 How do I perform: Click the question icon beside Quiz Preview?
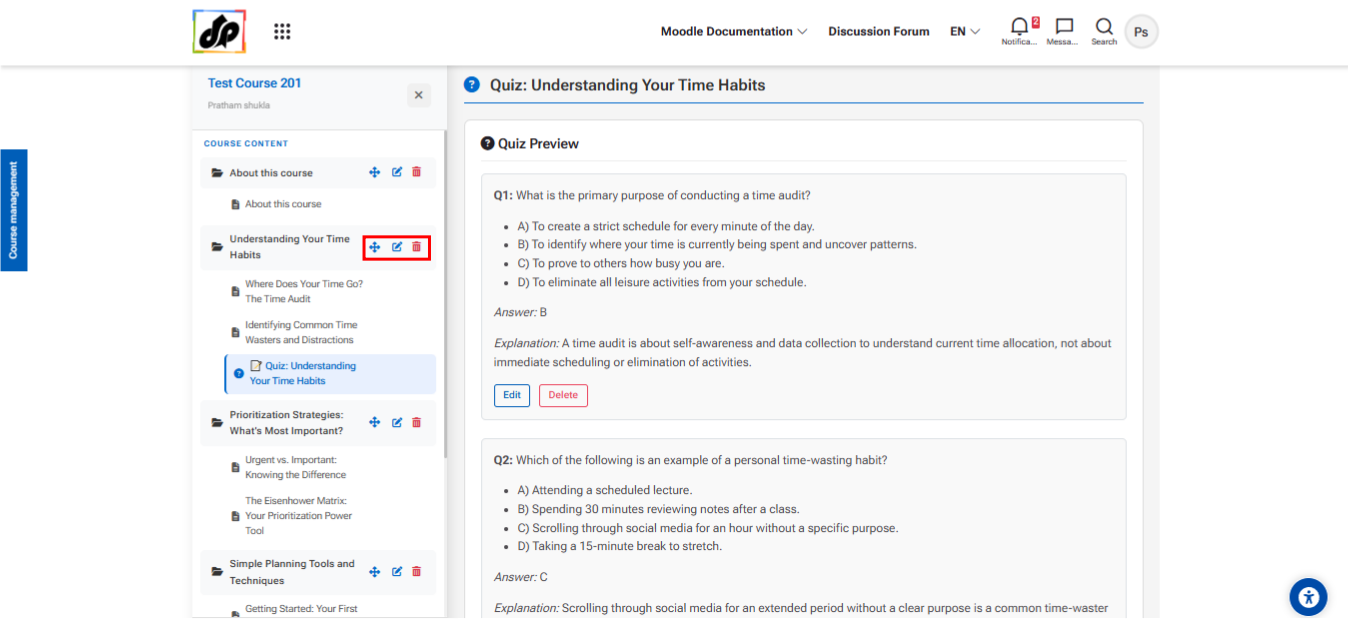[488, 143]
